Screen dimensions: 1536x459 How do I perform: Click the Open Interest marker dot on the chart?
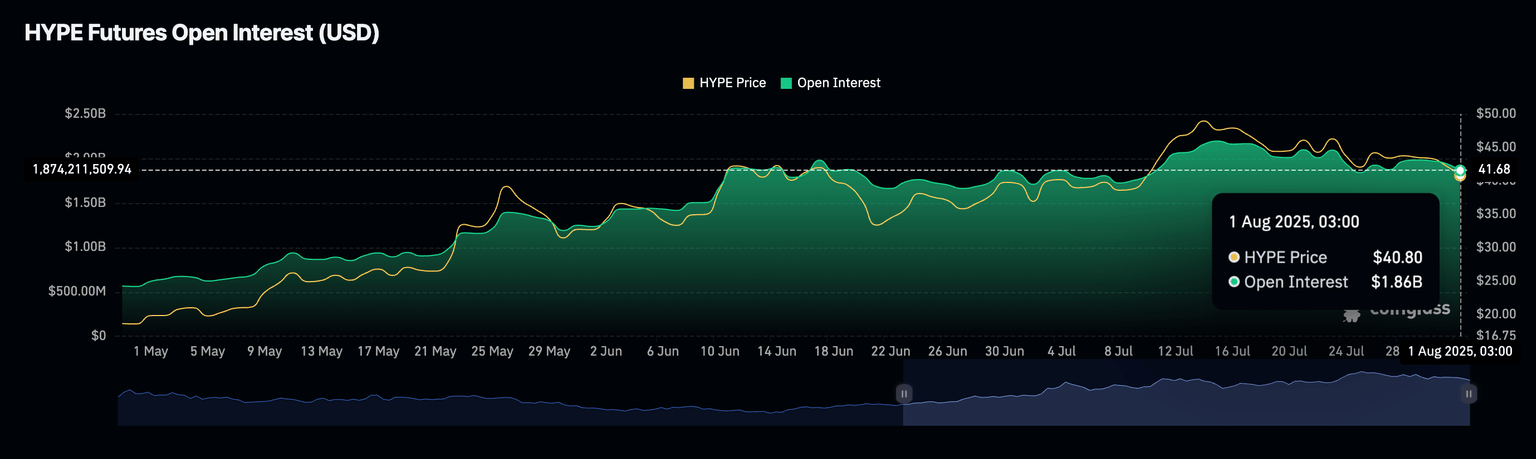(1461, 170)
